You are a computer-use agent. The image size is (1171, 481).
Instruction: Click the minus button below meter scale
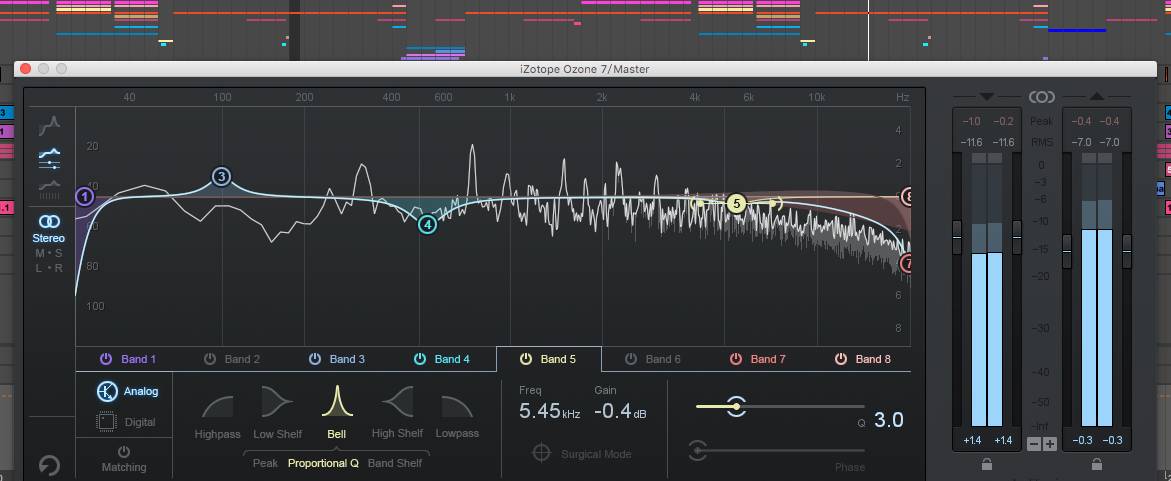tap(1034, 444)
